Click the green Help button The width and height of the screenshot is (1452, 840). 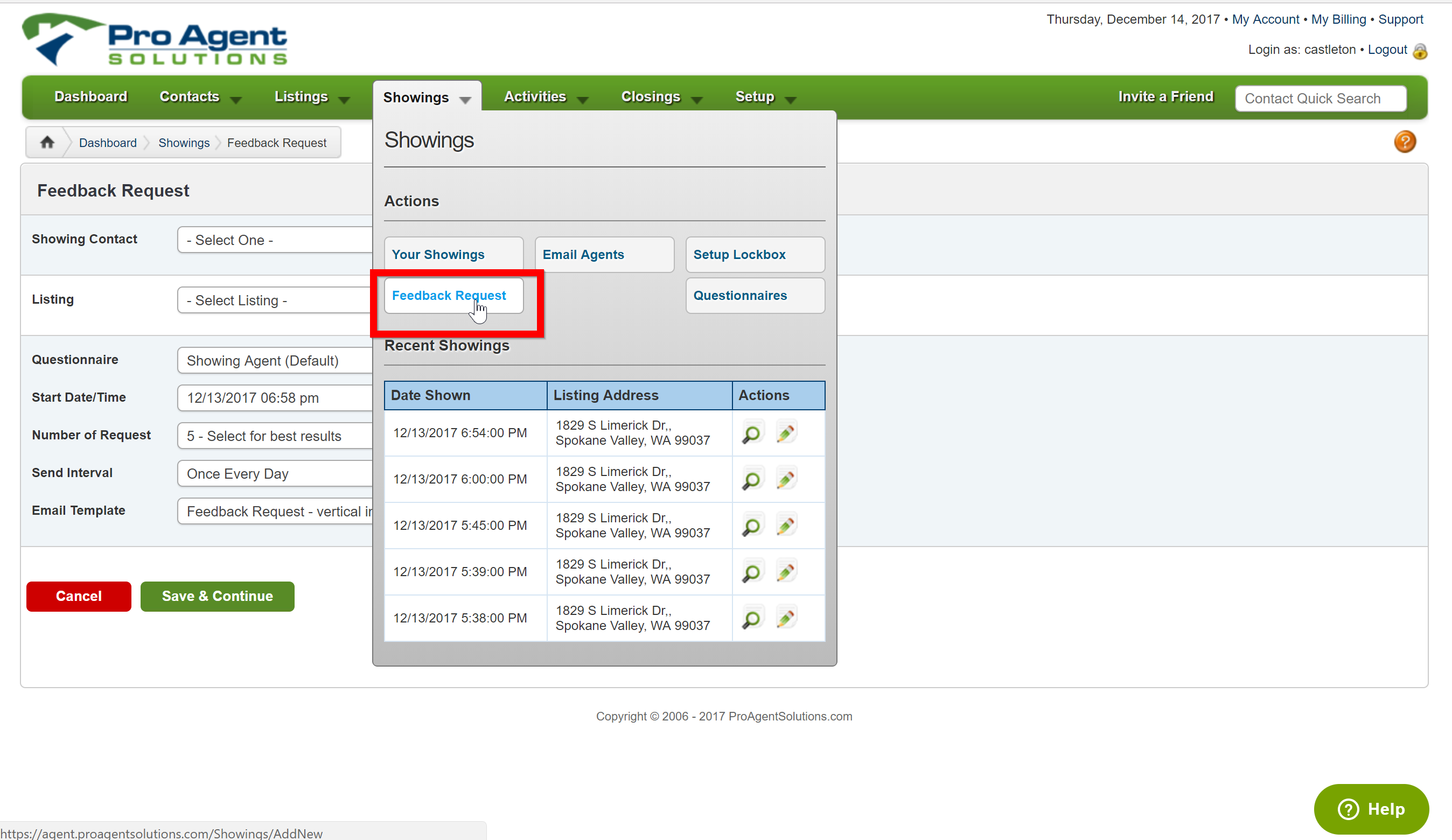pos(1371,809)
